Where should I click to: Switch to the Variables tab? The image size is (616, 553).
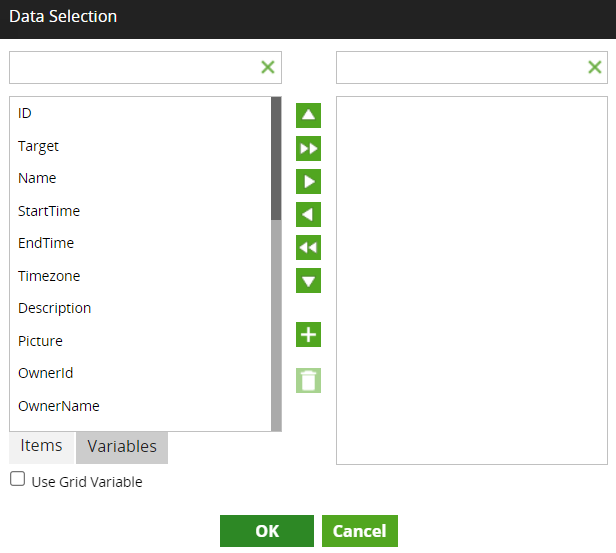tap(122, 447)
